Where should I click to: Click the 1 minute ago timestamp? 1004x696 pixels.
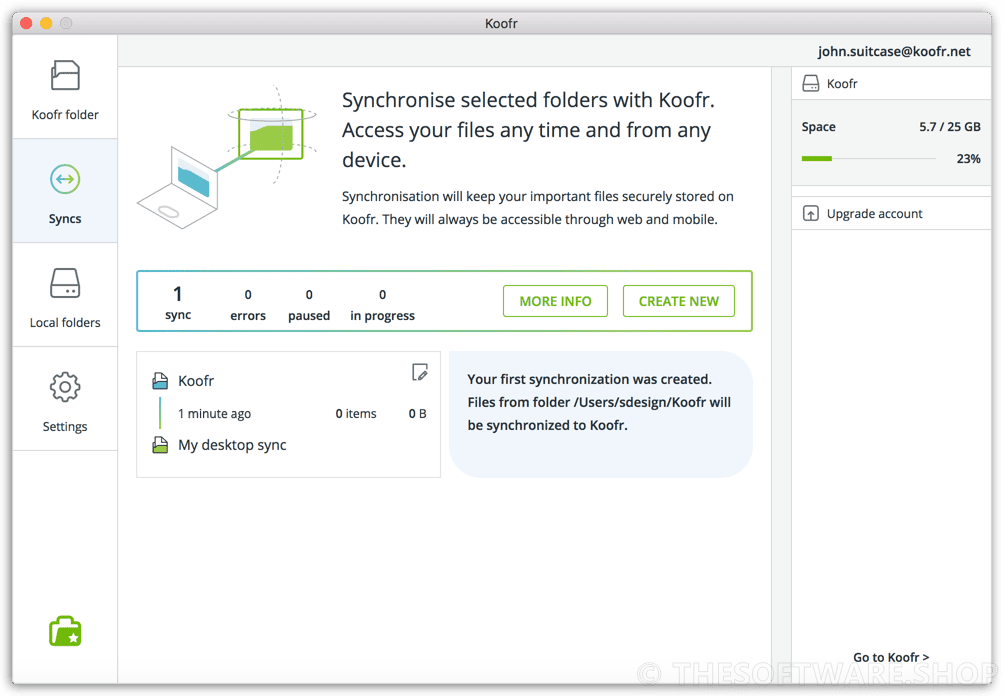point(215,414)
